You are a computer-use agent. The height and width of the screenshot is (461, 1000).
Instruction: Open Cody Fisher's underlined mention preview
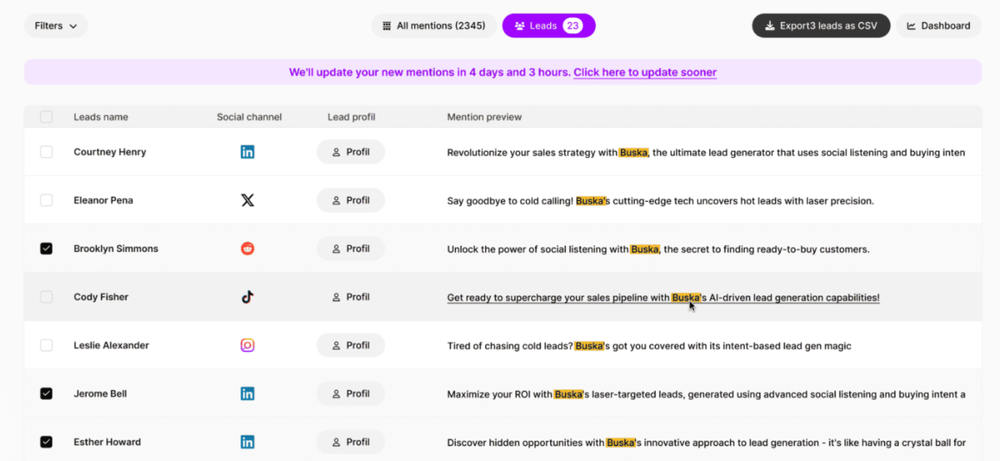coord(663,297)
